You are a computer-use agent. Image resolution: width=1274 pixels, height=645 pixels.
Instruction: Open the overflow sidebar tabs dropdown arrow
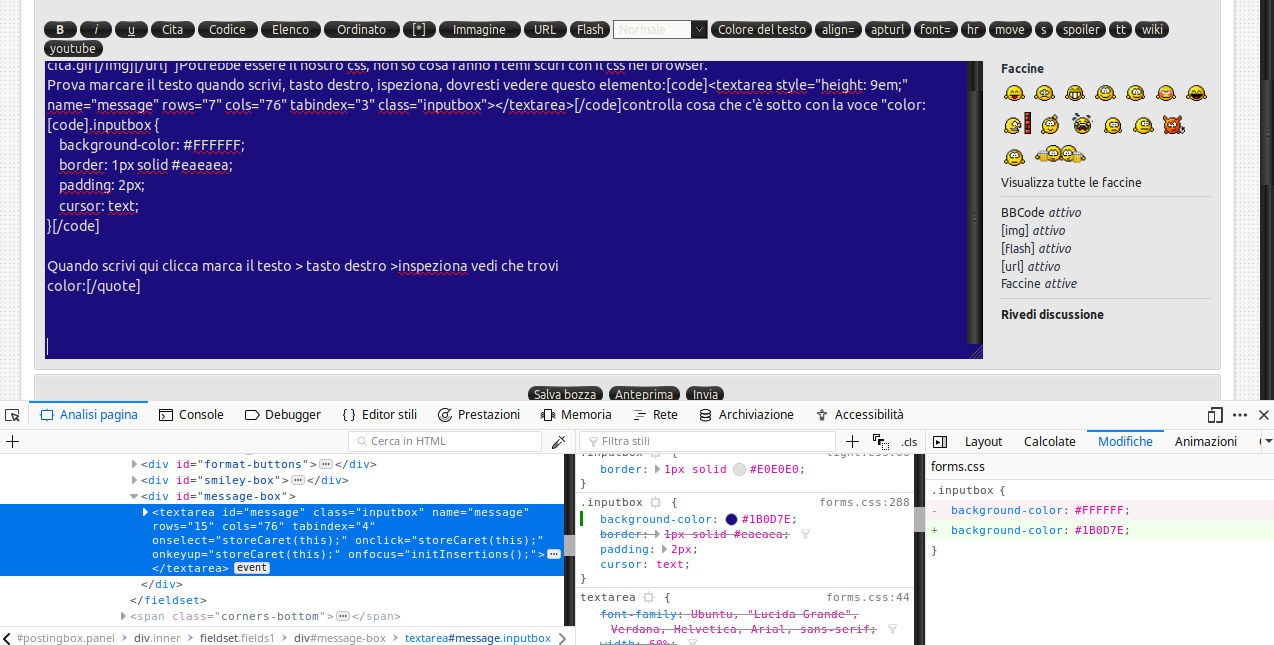coord(1267,441)
